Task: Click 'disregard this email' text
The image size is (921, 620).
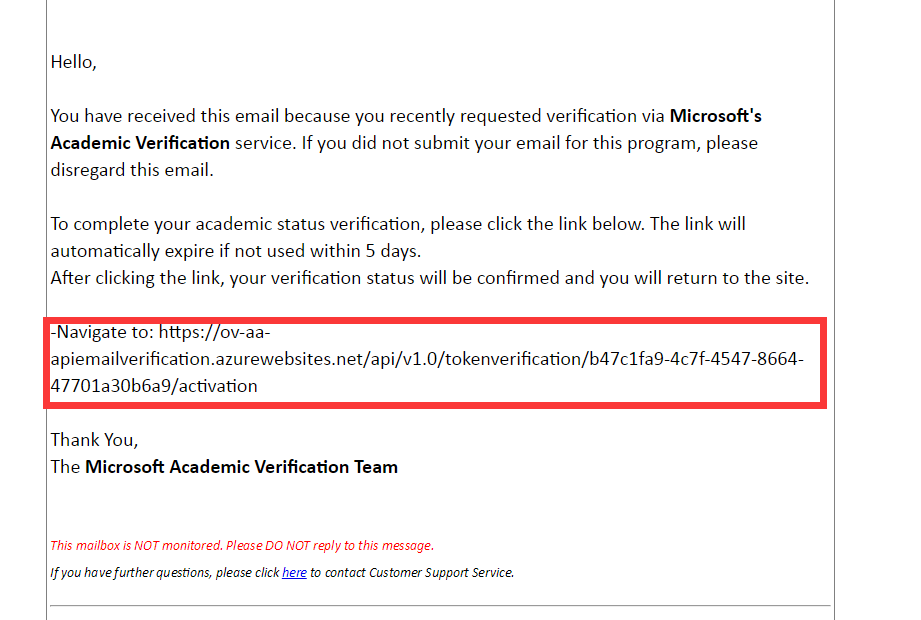Action: pyautogui.click(x=131, y=169)
